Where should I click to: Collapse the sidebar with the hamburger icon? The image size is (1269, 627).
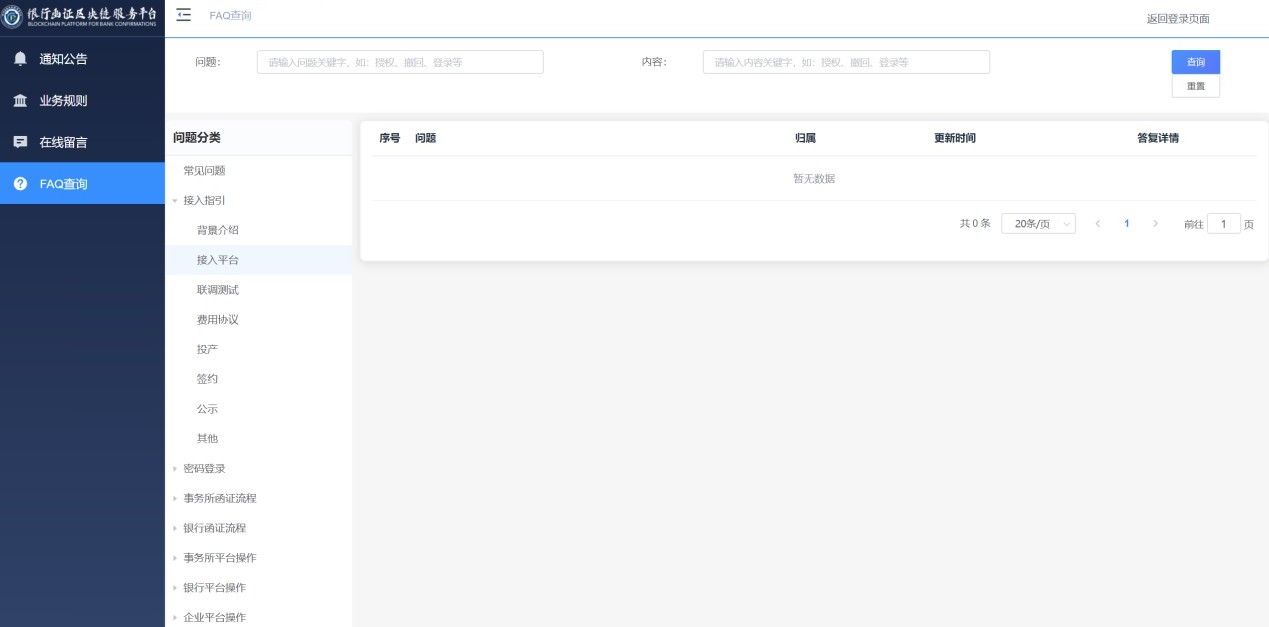(x=184, y=15)
